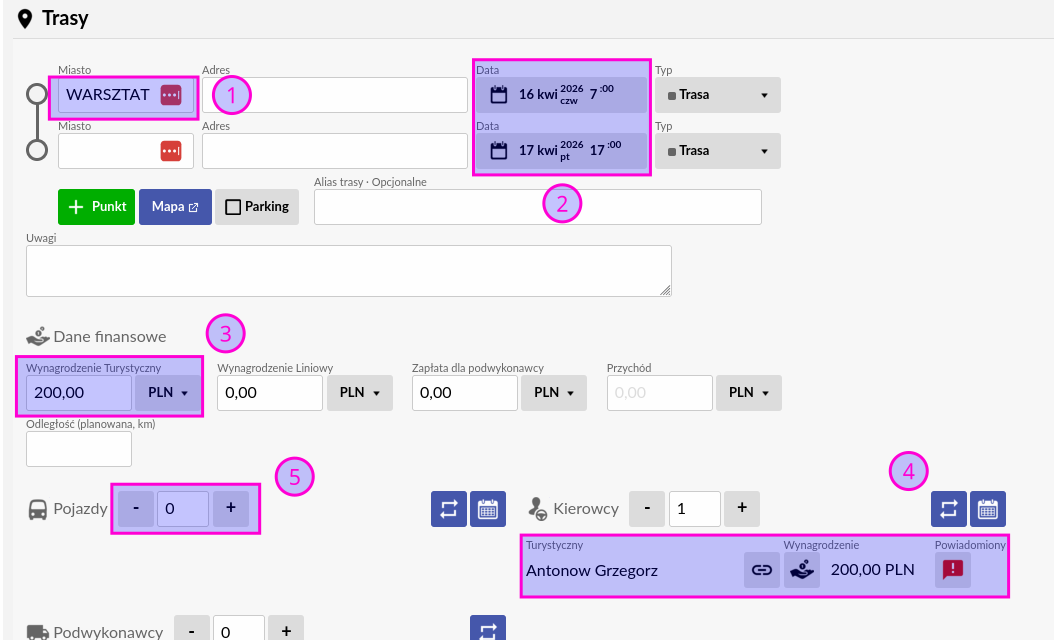The width and height of the screenshot is (1054, 640).
Task: Increase the Pojazdy count with plus
Action: point(231,508)
